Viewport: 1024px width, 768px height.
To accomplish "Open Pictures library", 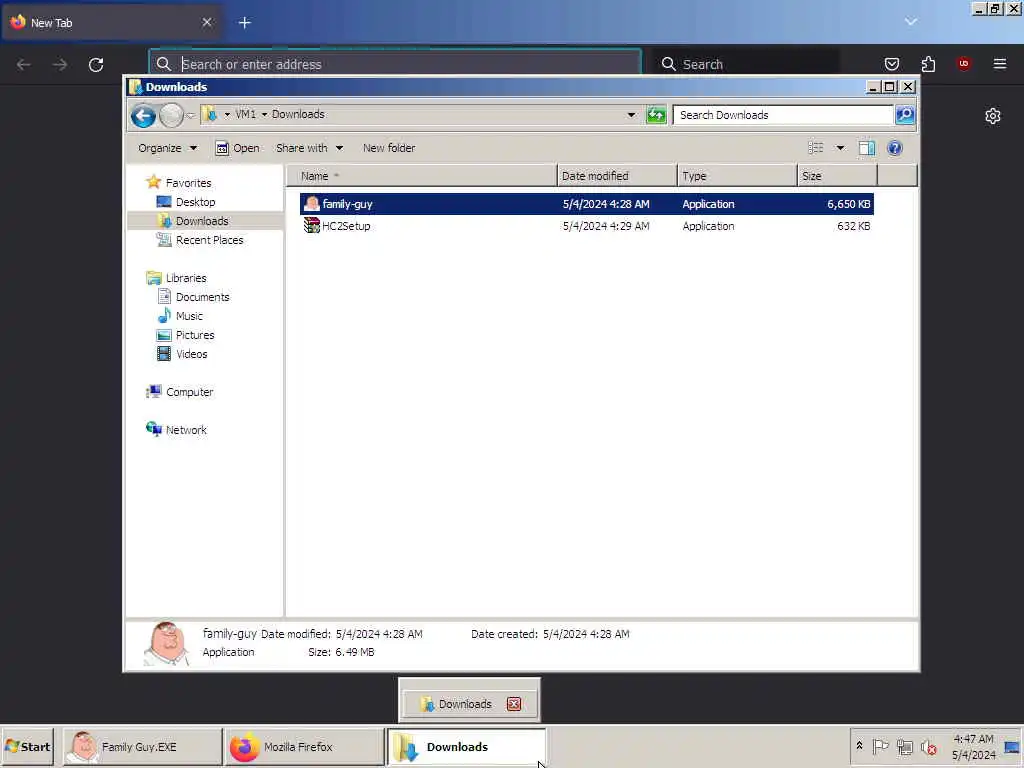I will [x=195, y=334].
